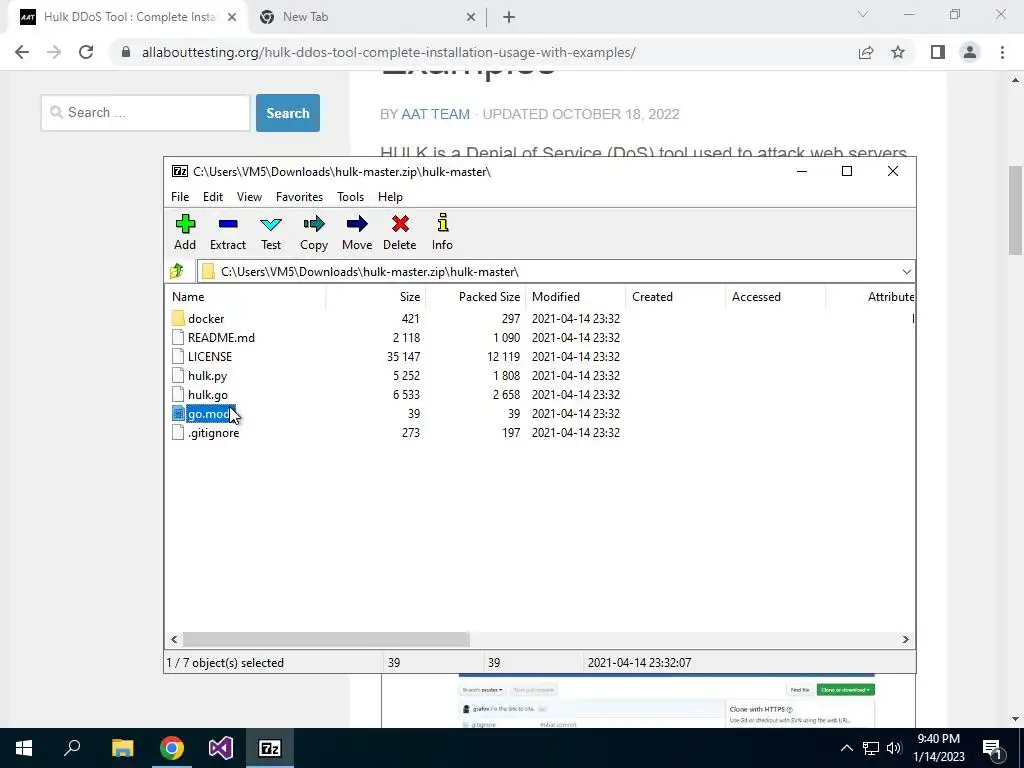The height and width of the screenshot is (768, 1024).
Task: Open the Edit menu in 7-Zip
Action: point(213,197)
